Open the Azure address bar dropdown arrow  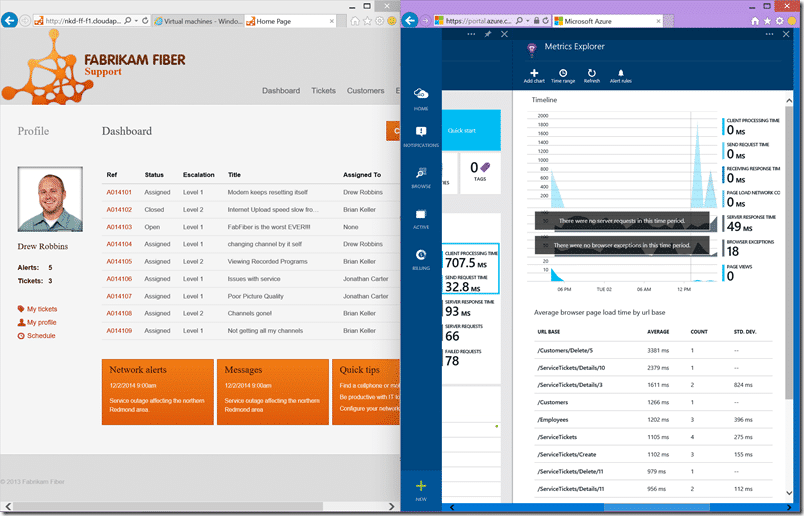(528, 21)
